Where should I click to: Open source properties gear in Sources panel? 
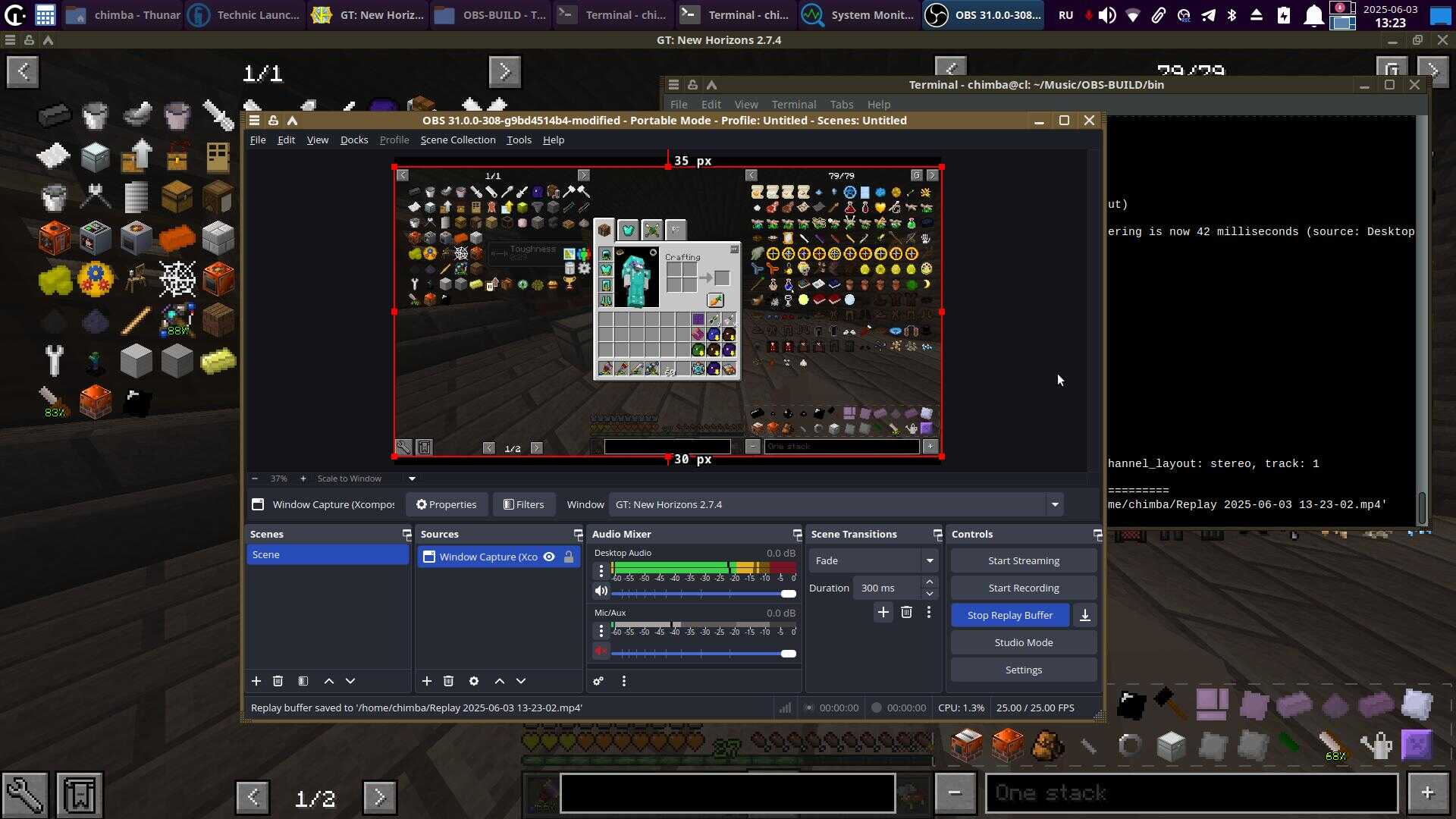tap(474, 681)
